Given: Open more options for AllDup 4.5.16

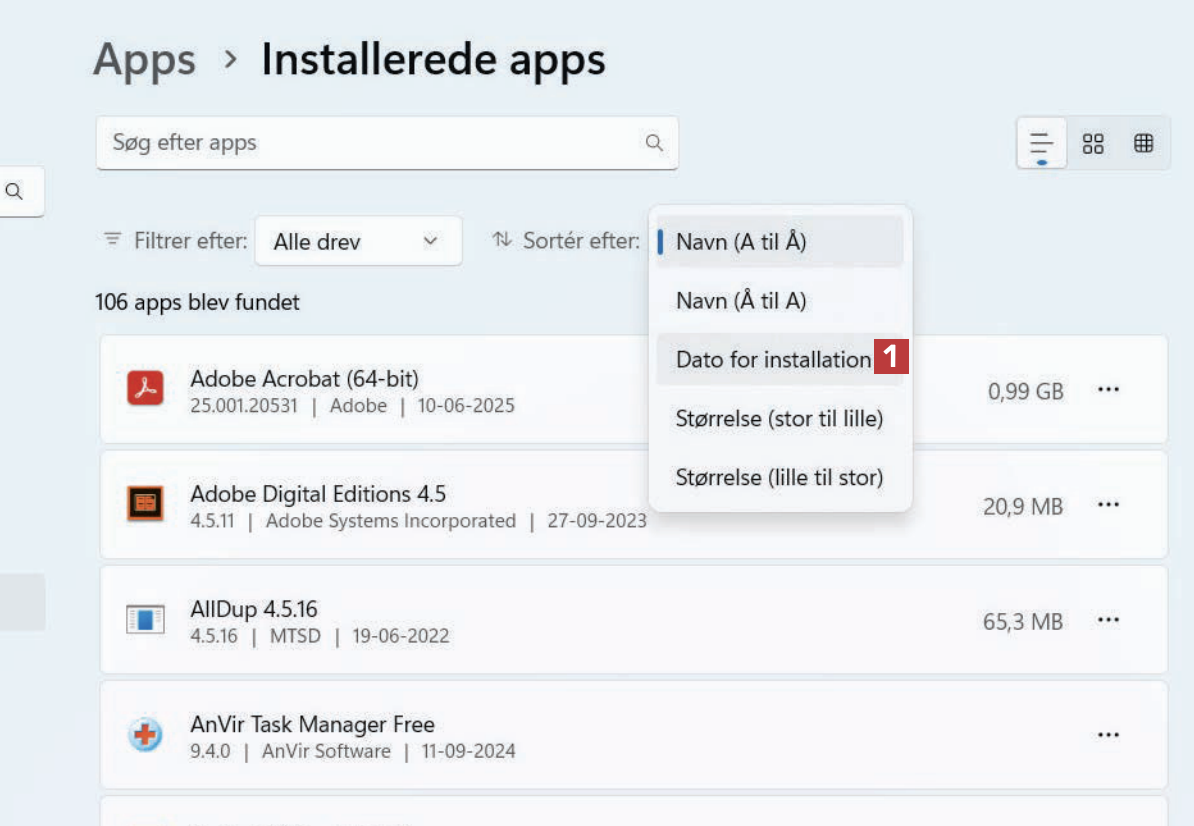Looking at the screenshot, I should pos(1108,620).
